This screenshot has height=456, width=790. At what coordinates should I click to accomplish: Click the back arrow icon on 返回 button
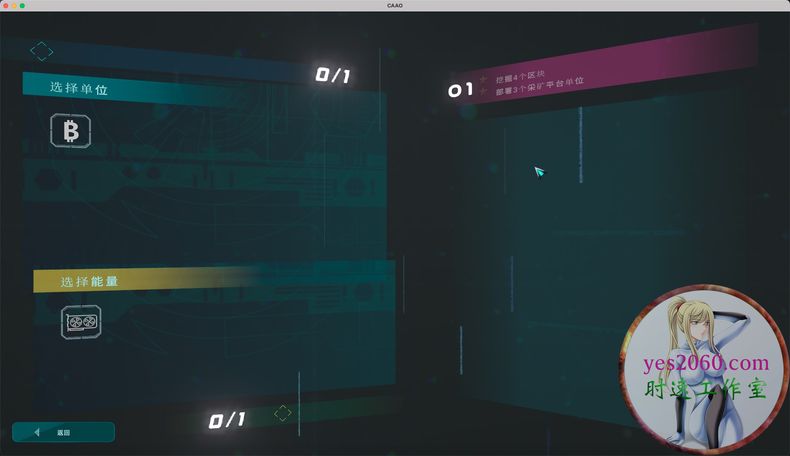pos(37,432)
